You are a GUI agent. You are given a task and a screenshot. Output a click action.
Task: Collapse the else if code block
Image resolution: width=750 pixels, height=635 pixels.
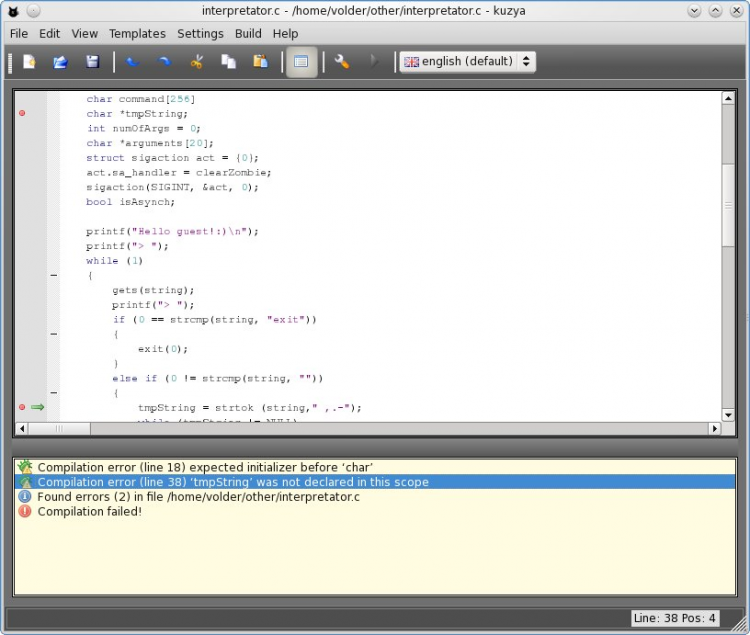[x=53, y=393]
